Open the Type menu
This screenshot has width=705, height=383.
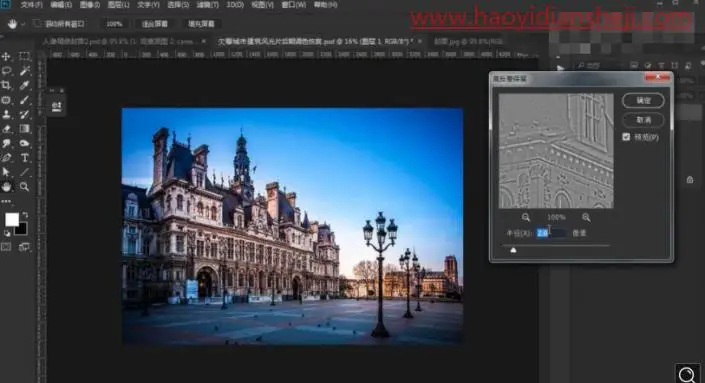click(148, 4)
